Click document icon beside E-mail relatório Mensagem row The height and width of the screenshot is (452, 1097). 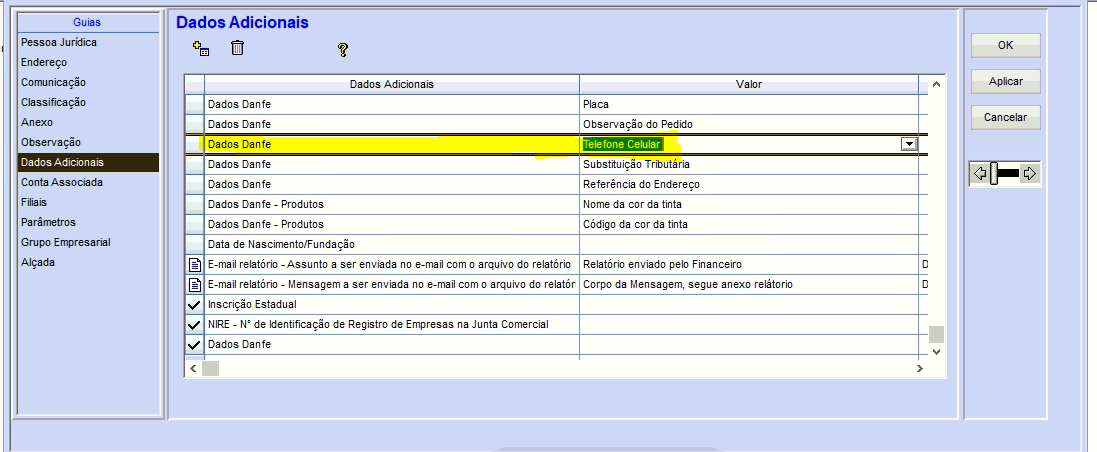194,284
